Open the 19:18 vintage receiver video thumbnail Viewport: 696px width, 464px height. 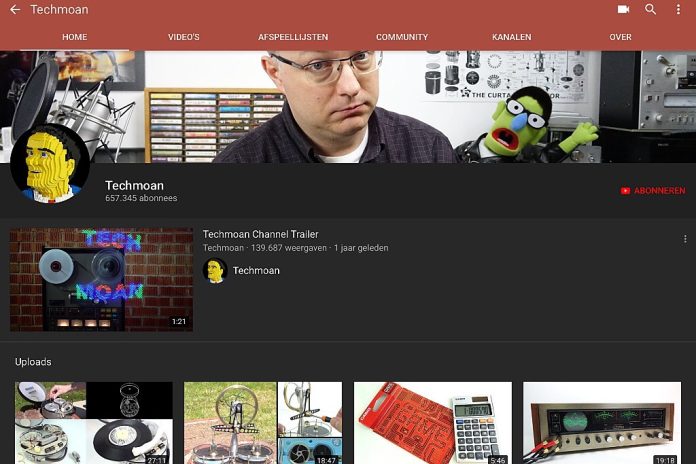point(602,423)
